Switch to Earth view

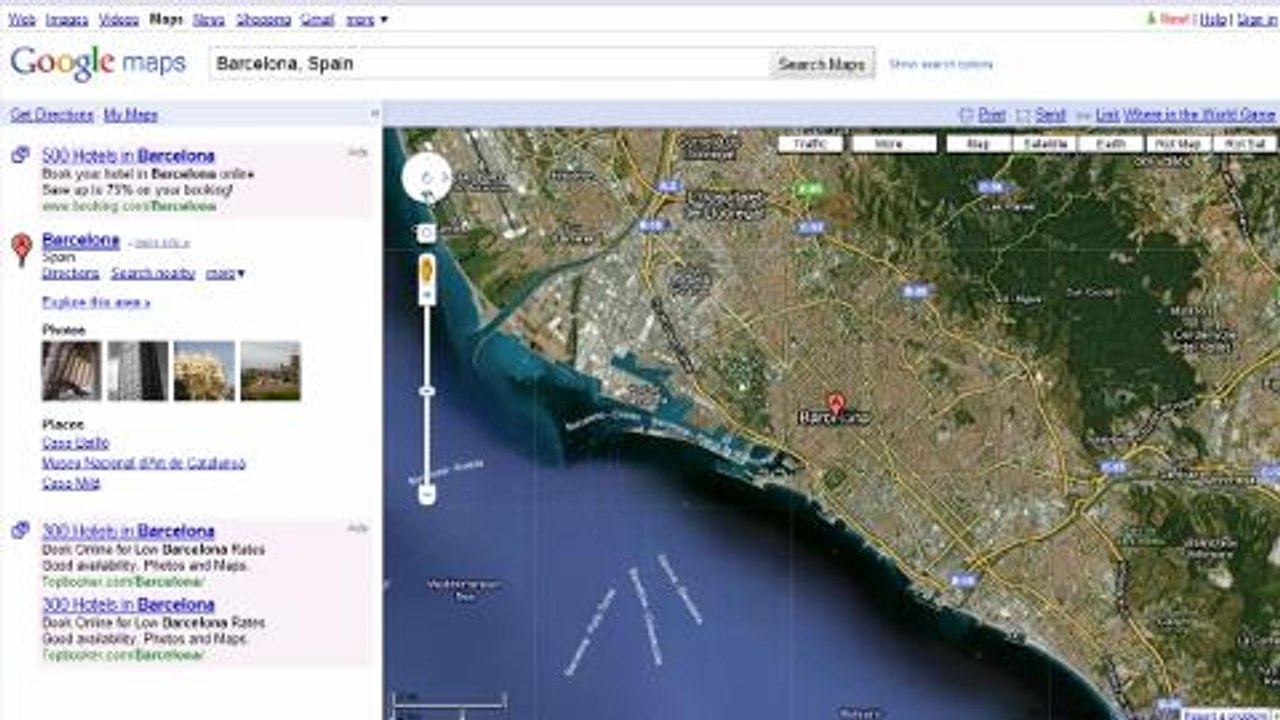point(1110,144)
